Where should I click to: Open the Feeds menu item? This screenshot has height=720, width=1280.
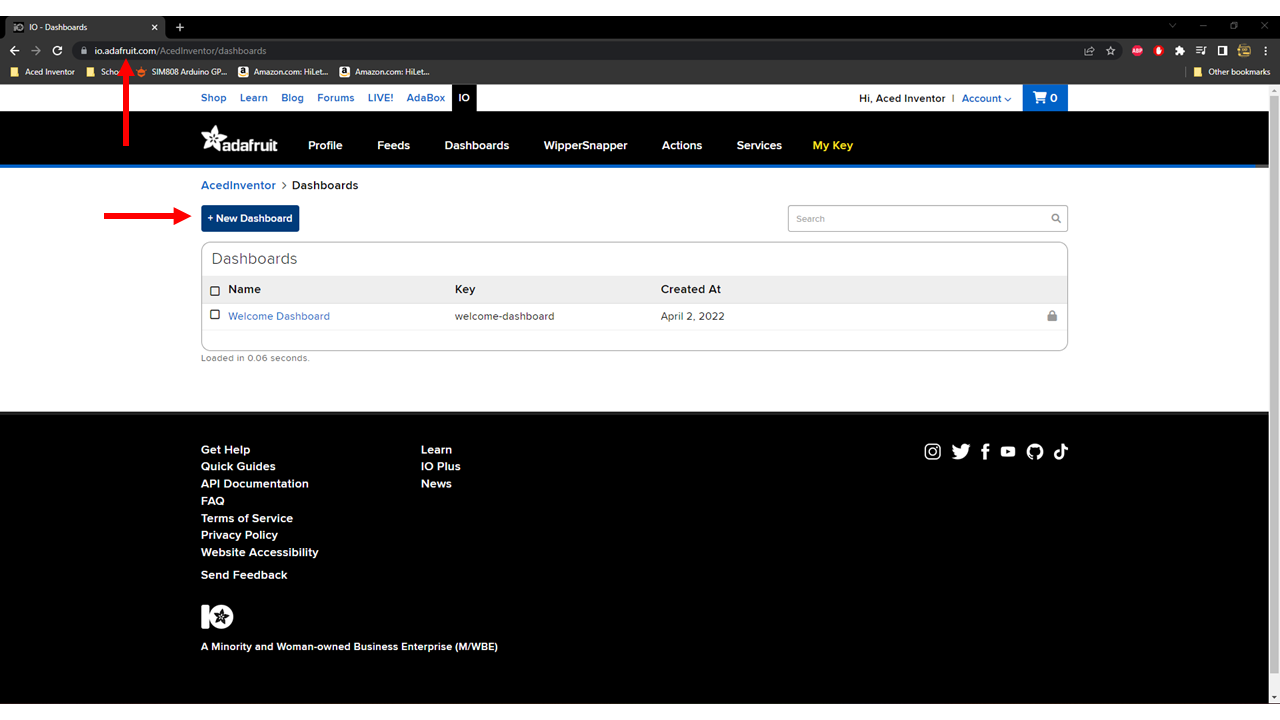coord(393,145)
